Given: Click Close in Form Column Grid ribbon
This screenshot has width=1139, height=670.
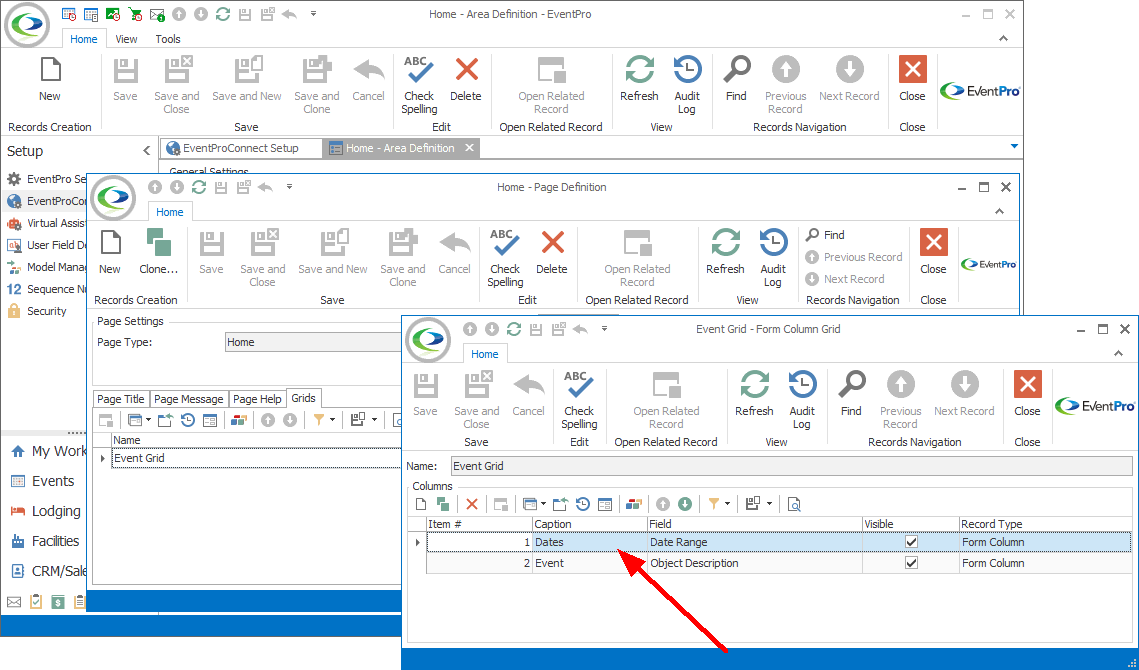Looking at the screenshot, I should click(1027, 395).
